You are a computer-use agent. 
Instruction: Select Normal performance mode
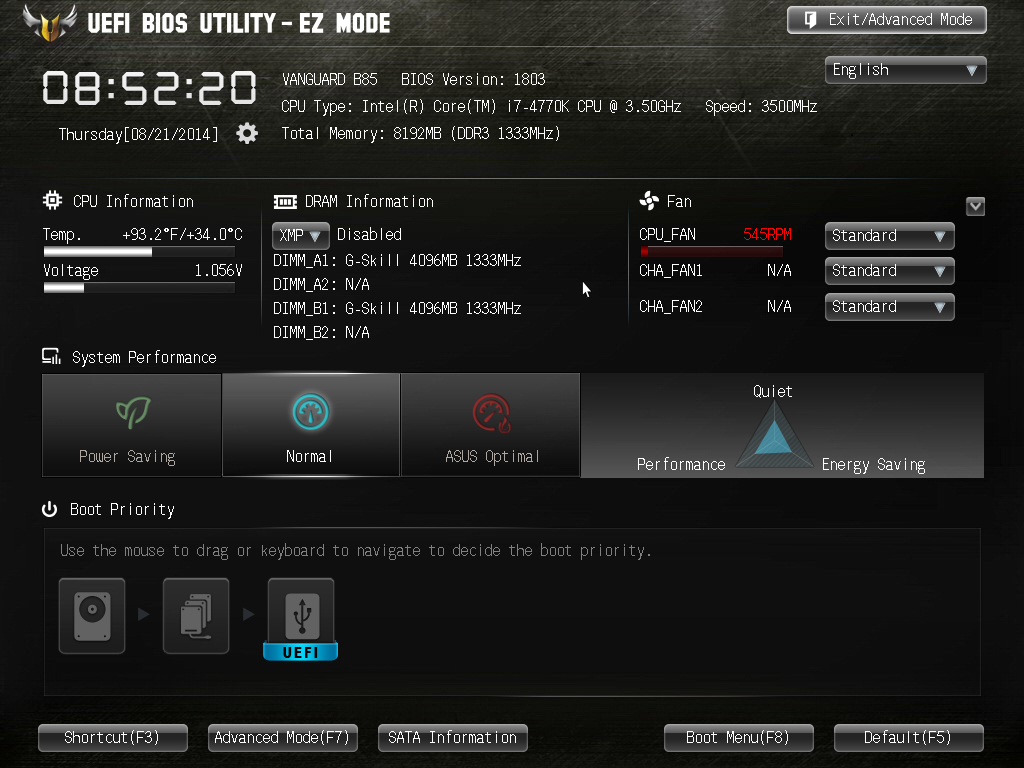(311, 425)
